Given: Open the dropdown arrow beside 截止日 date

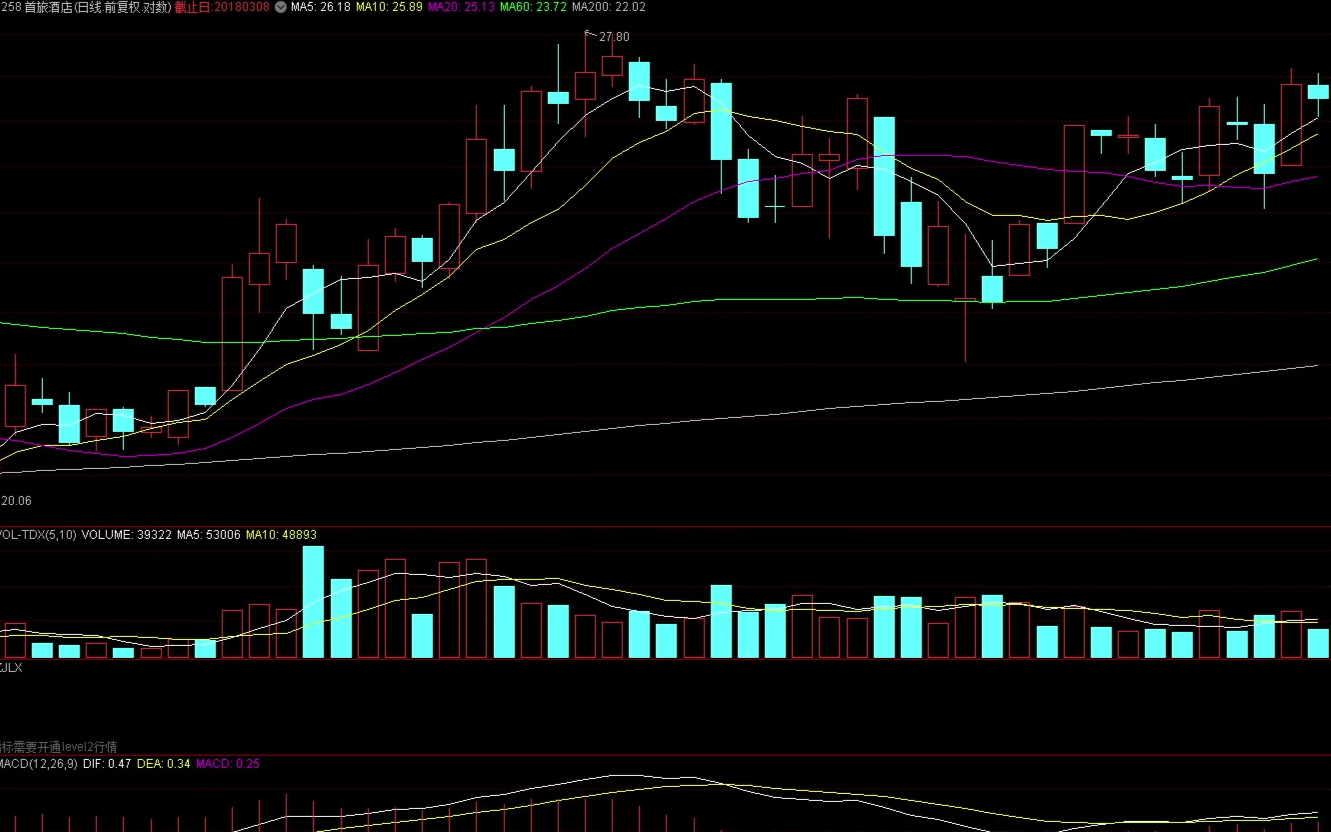Looking at the screenshot, I should pyautogui.click(x=280, y=7).
